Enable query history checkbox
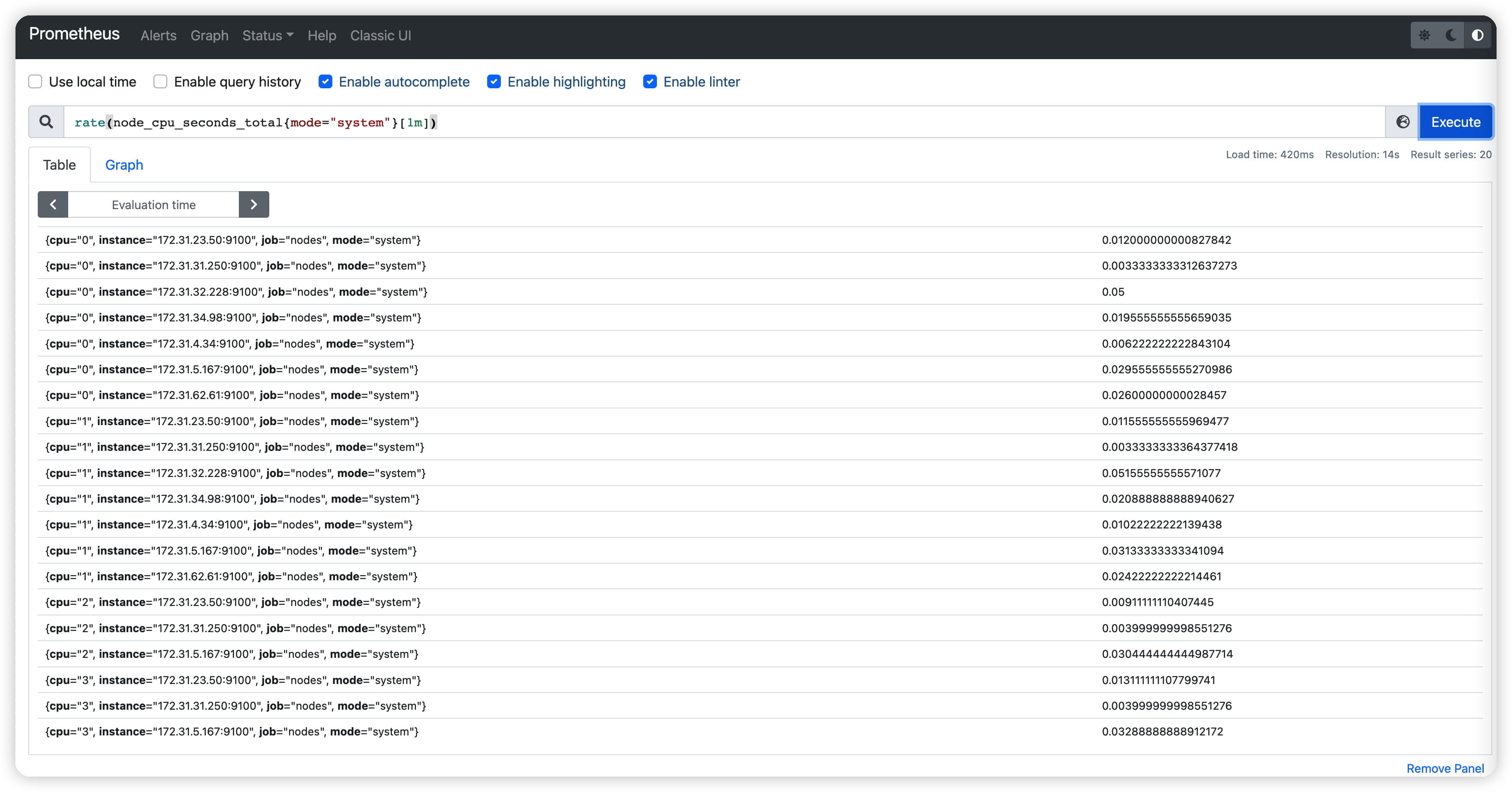The image size is (1512, 792). (160, 81)
